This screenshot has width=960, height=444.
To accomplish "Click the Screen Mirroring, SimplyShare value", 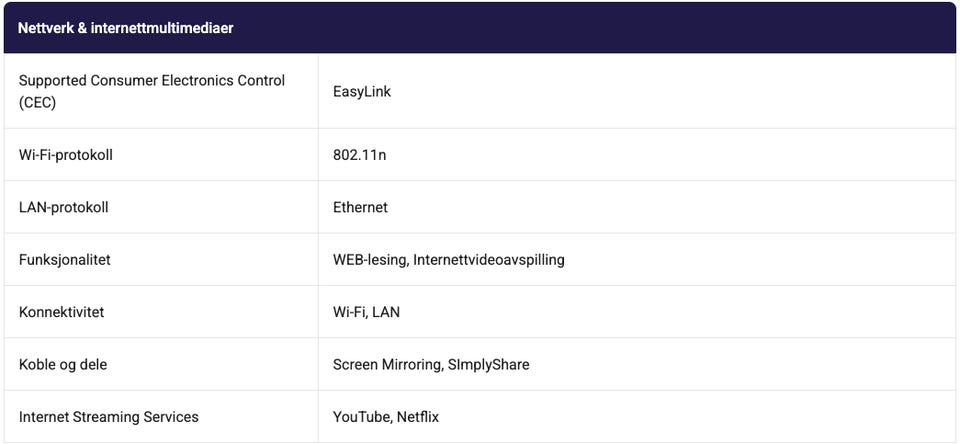I will pyautogui.click(x=431, y=364).
